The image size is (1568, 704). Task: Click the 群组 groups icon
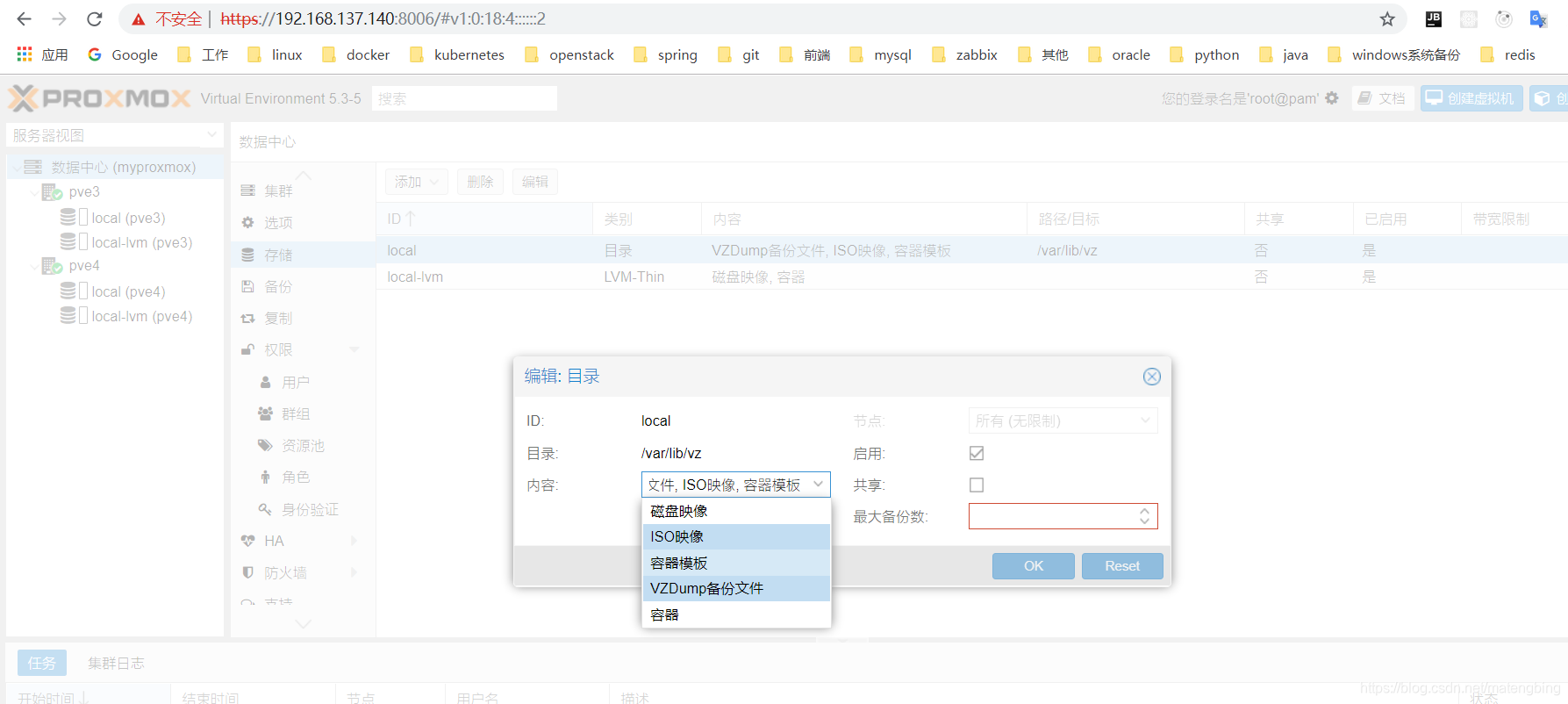click(x=265, y=413)
